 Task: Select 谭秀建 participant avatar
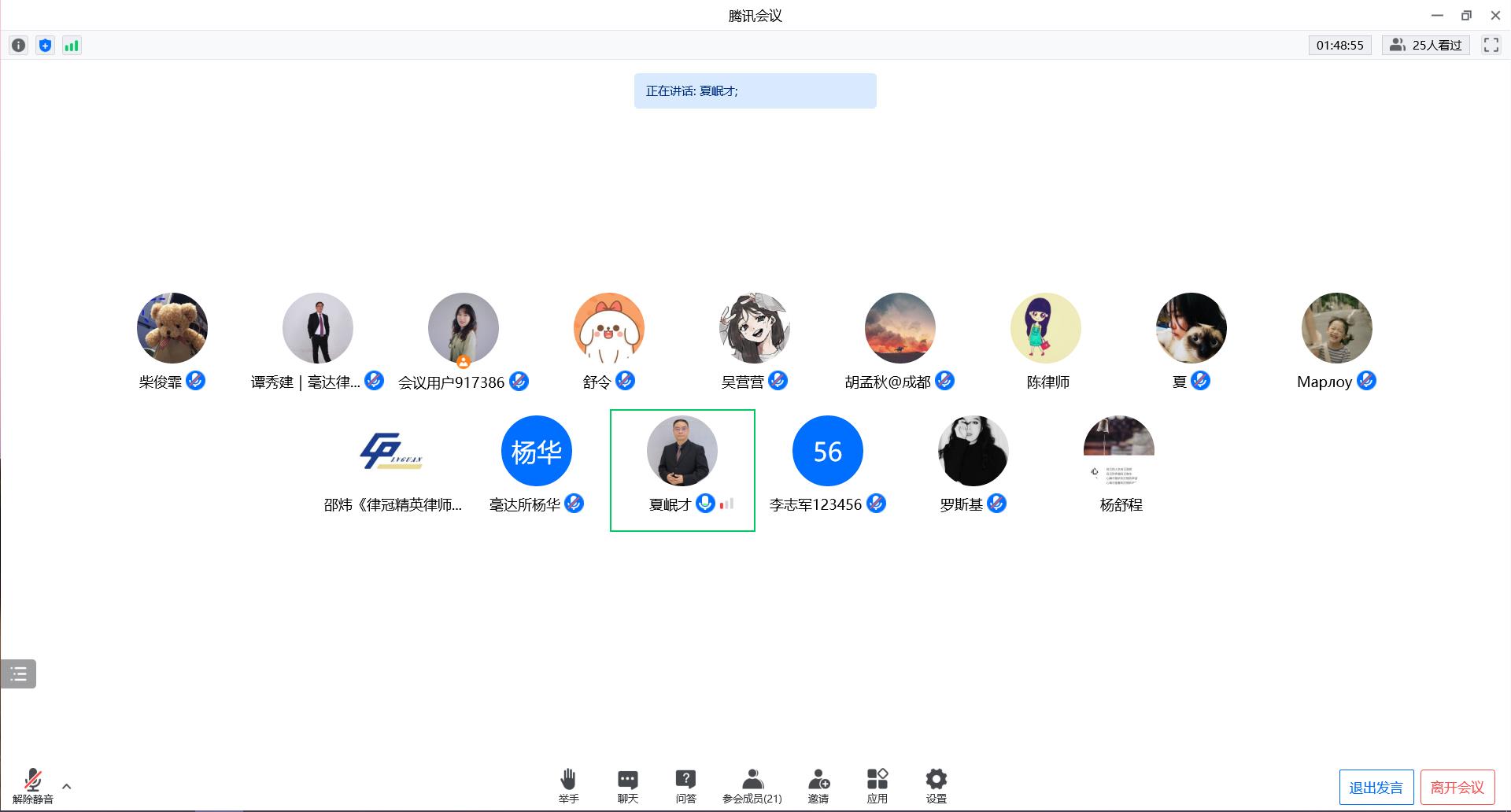pyautogui.click(x=318, y=328)
